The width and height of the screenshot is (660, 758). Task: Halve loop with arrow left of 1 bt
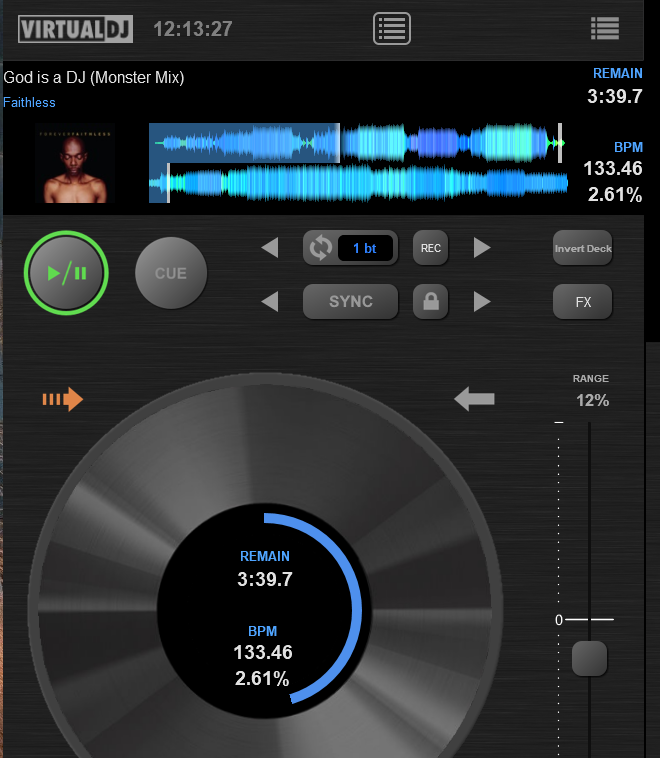(270, 248)
